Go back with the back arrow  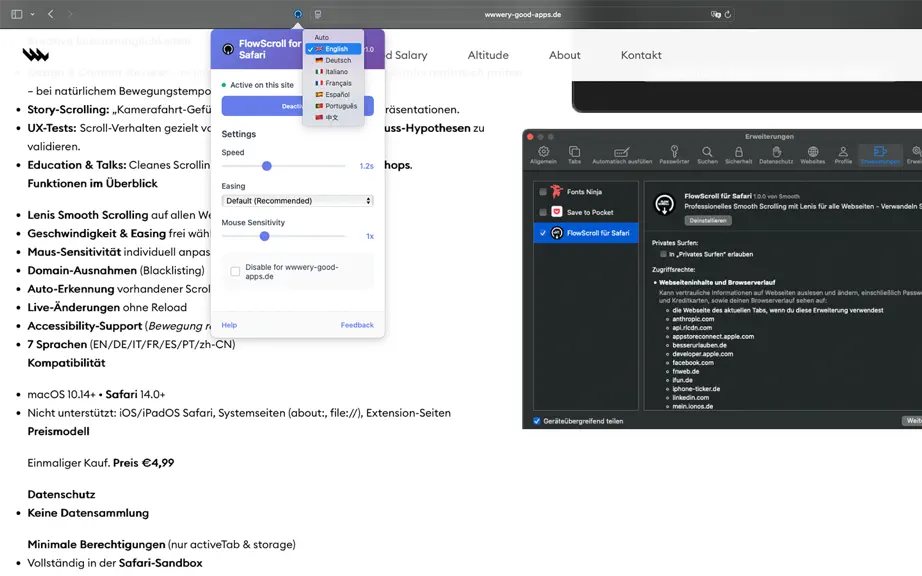(x=51, y=14)
